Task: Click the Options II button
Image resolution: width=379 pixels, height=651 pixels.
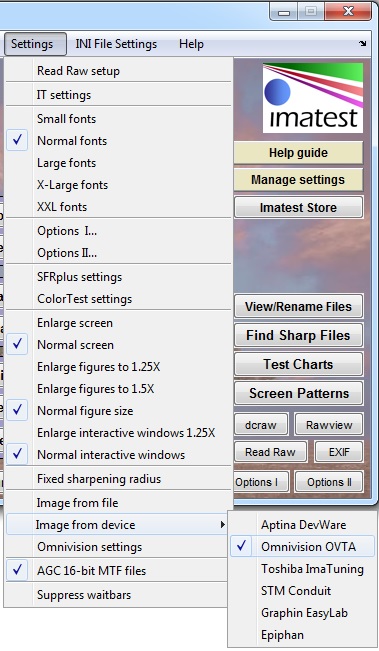Action: click(x=329, y=482)
